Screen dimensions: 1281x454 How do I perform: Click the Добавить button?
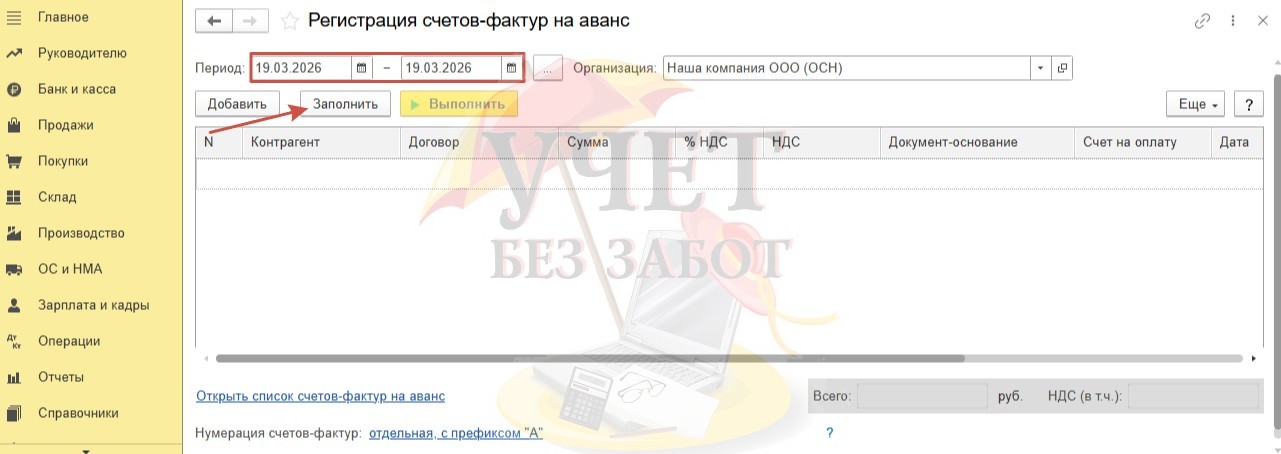pyautogui.click(x=237, y=104)
